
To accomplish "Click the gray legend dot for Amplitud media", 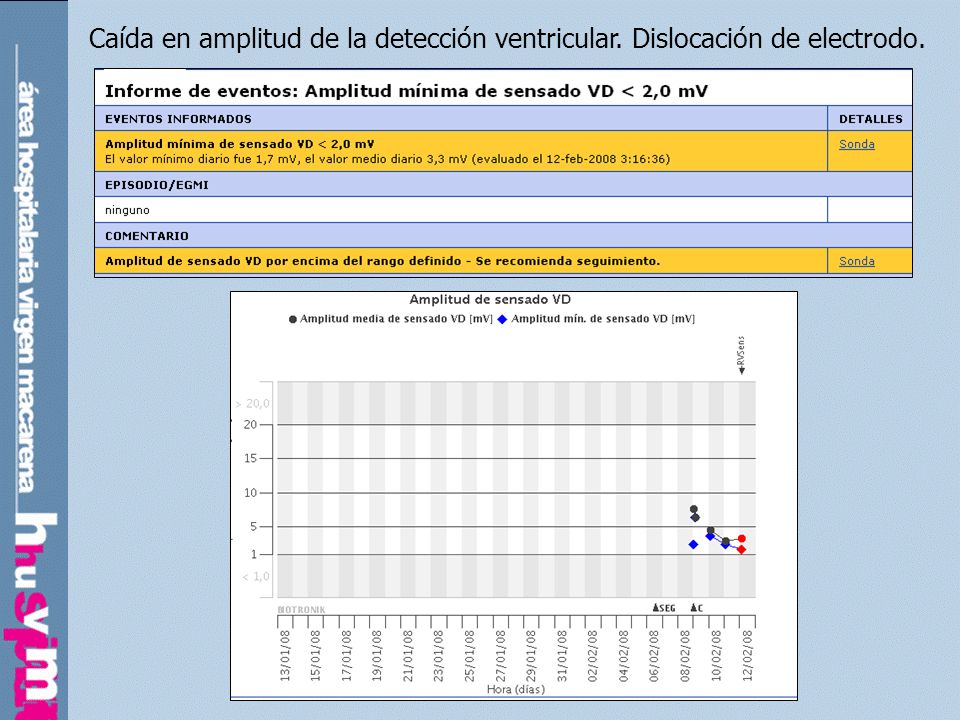I will coord(293,319).
